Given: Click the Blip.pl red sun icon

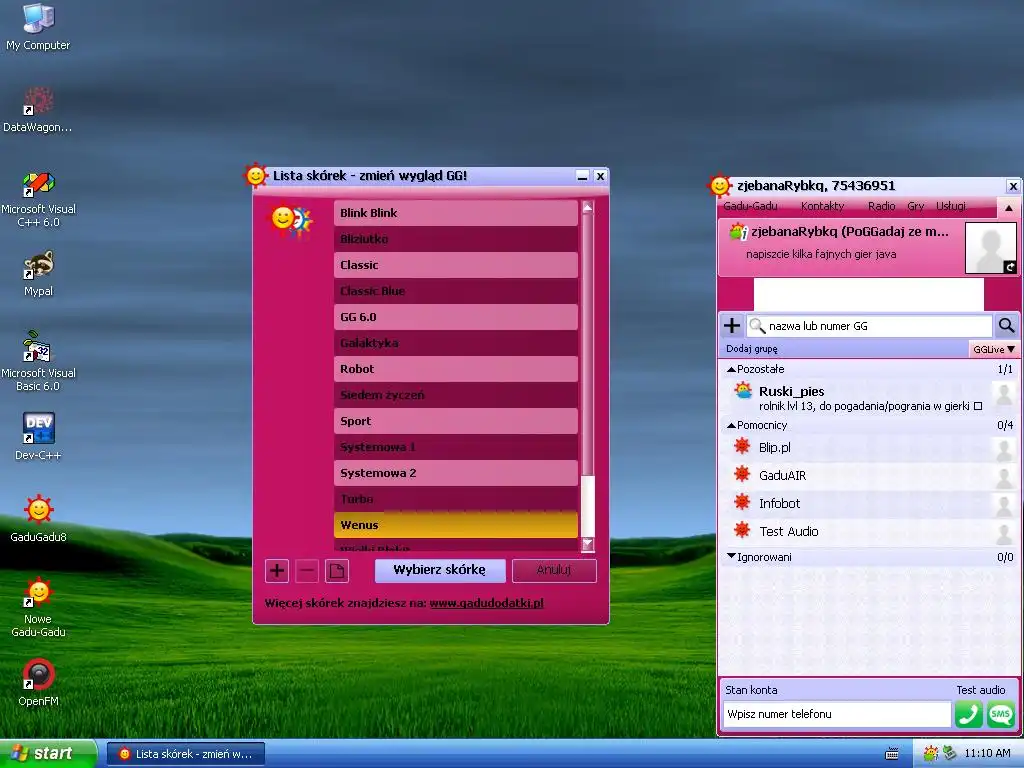Looking at the screenshot, I should 742,447.
